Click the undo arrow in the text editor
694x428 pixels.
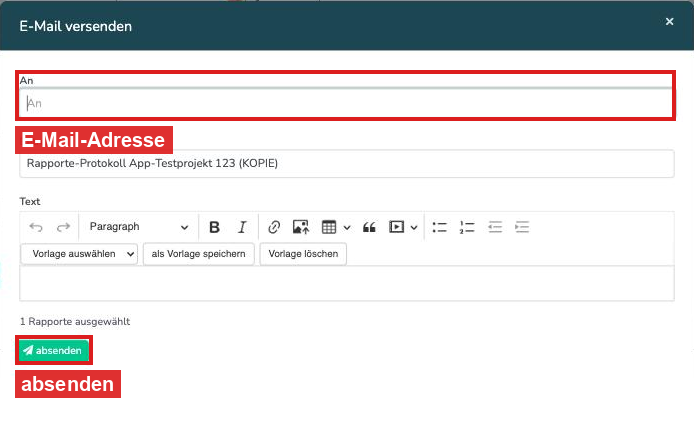click(x=36, y=227)
